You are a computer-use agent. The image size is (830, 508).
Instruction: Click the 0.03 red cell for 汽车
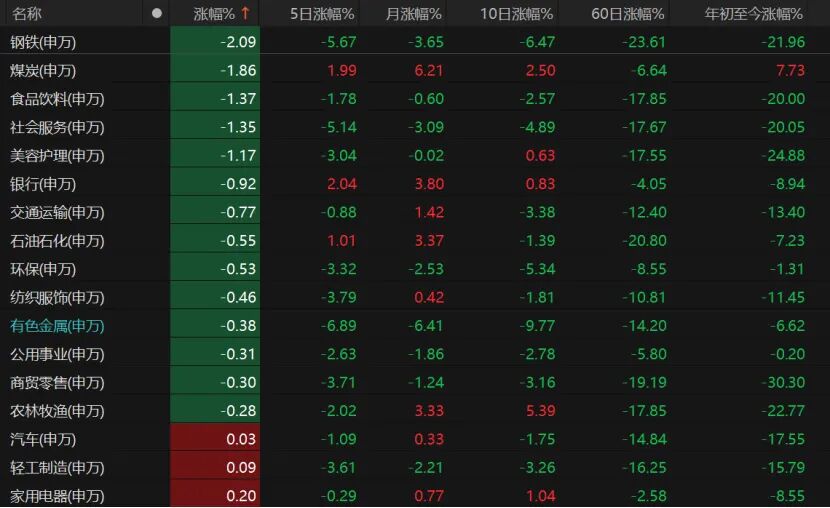pos(215,439)
